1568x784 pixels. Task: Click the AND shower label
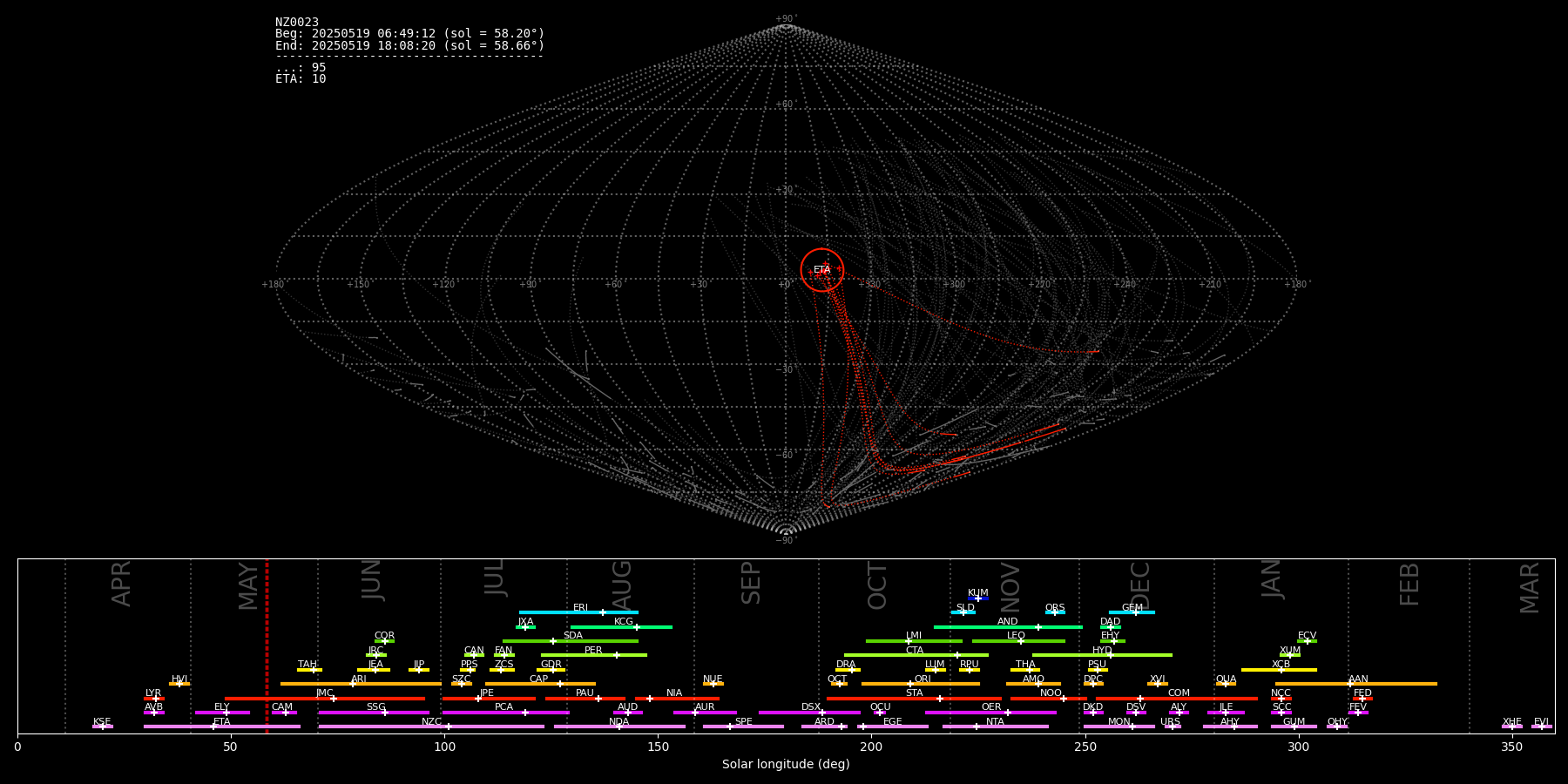pos(1008,621)
